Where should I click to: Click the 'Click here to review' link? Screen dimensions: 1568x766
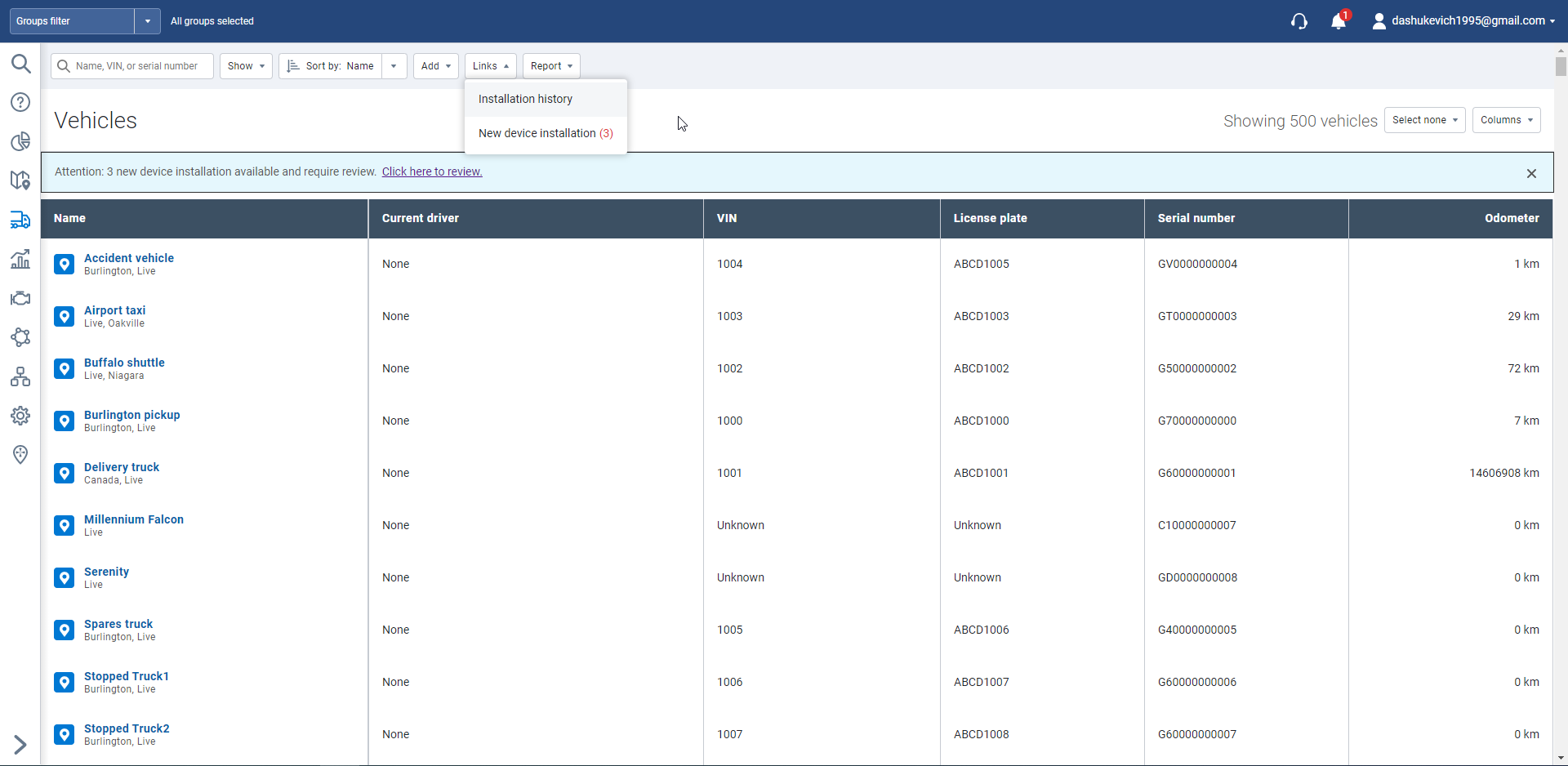point(432,171)
